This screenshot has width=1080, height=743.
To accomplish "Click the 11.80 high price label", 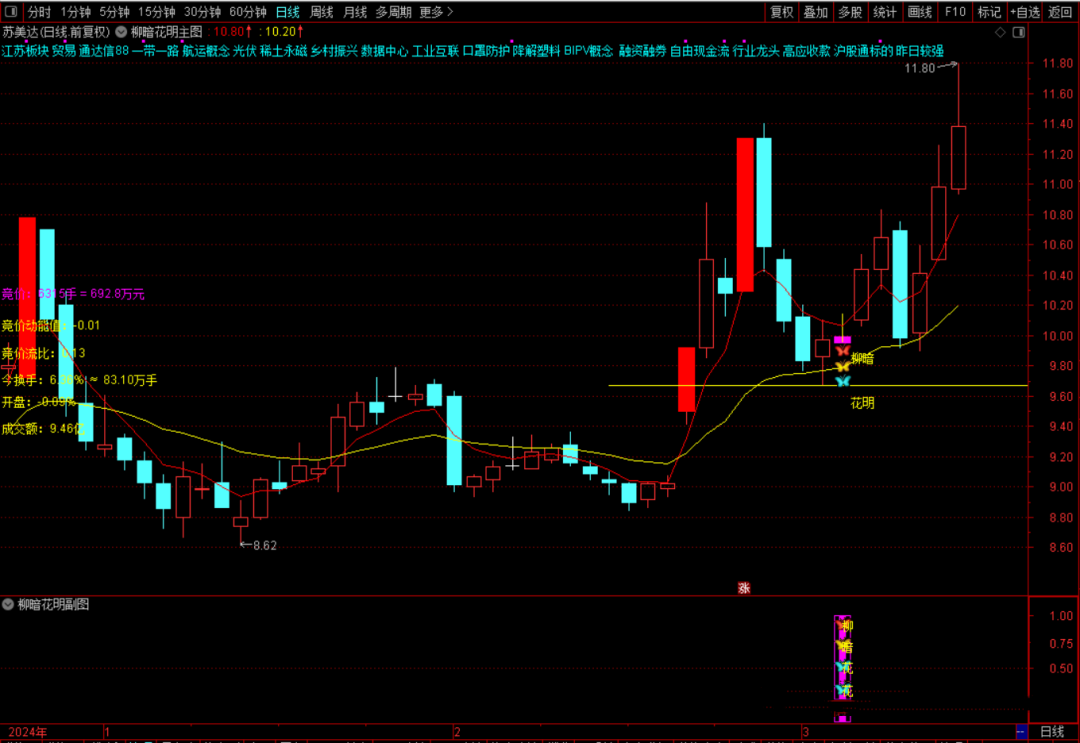I will (x=920, y=68).
